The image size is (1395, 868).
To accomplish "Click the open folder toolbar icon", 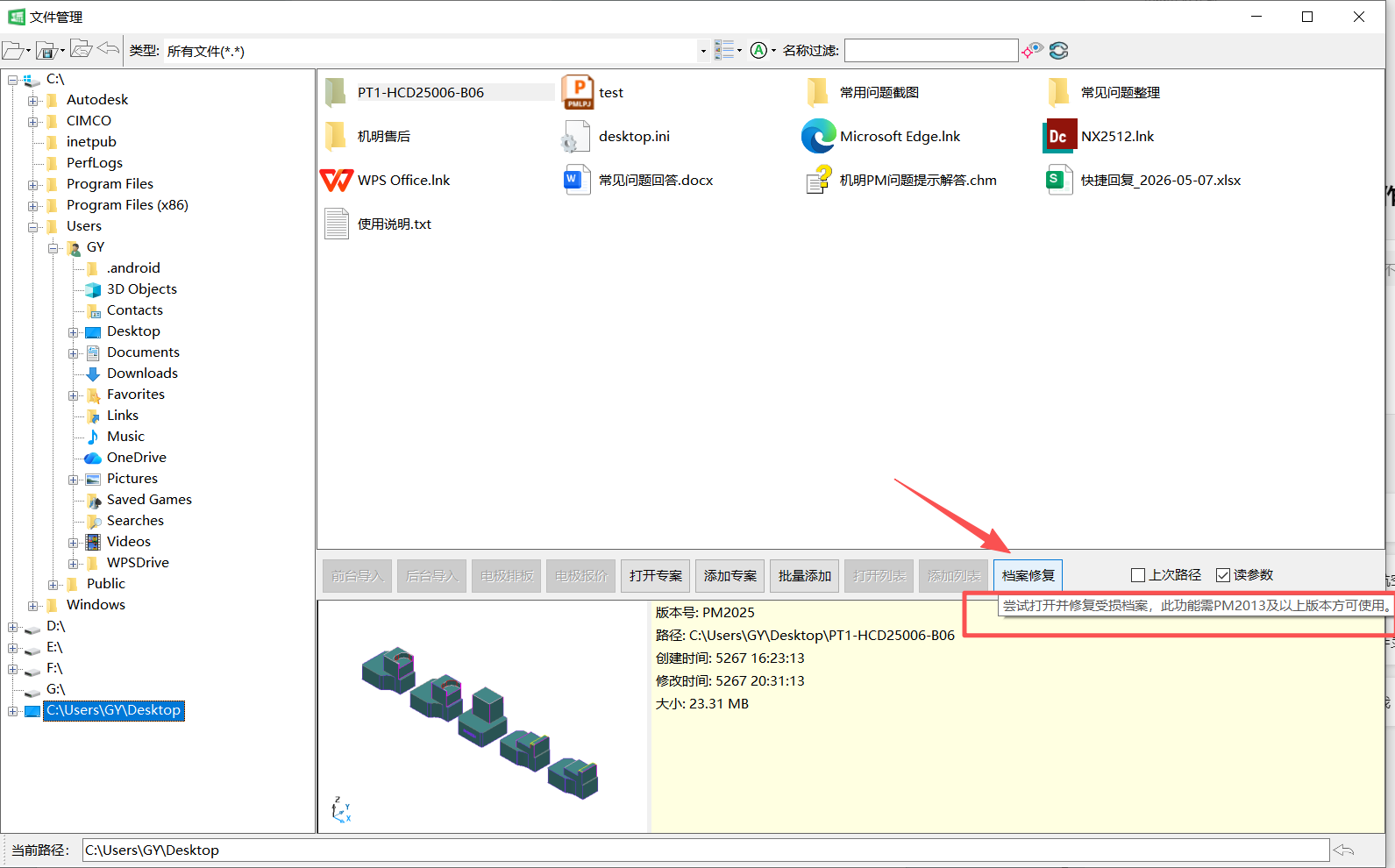I will click(12, 51).
